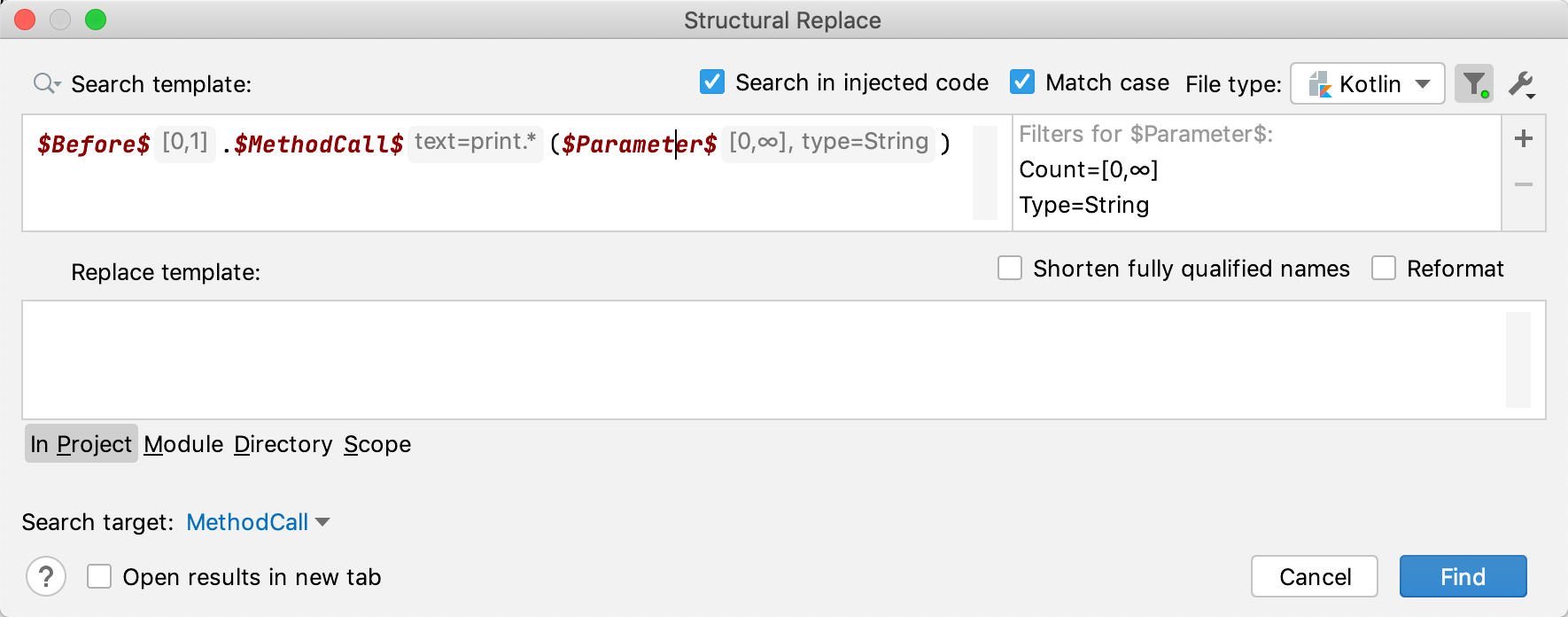Open template tools with the wrench icon
The width and height of the screenshot is (1568, 617).
click(1521, 82)
